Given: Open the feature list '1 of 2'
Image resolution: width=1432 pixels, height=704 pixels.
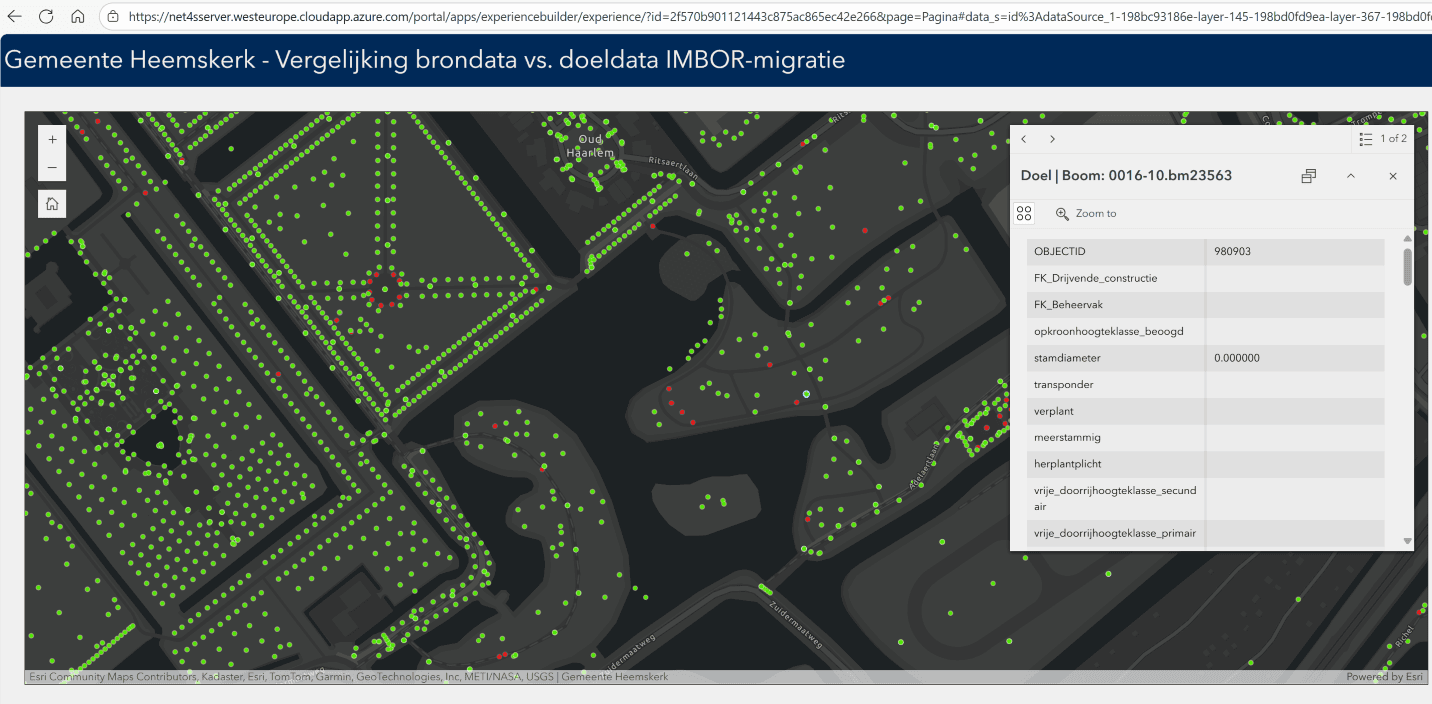Looking at the screenshot, I should tap(1383, 139).
